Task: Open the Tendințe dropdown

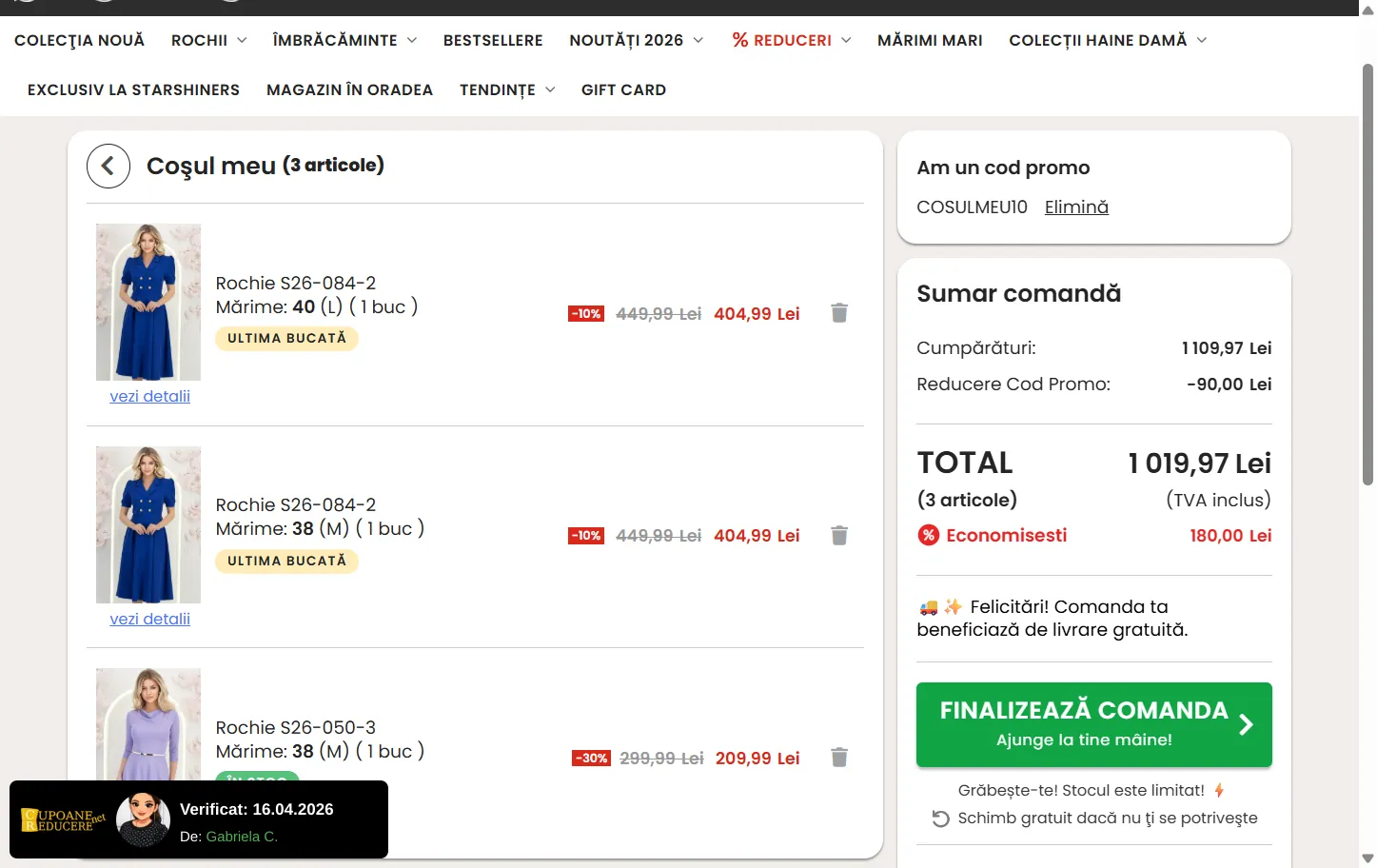Action: pyautogui.click(x=507, y=89)
